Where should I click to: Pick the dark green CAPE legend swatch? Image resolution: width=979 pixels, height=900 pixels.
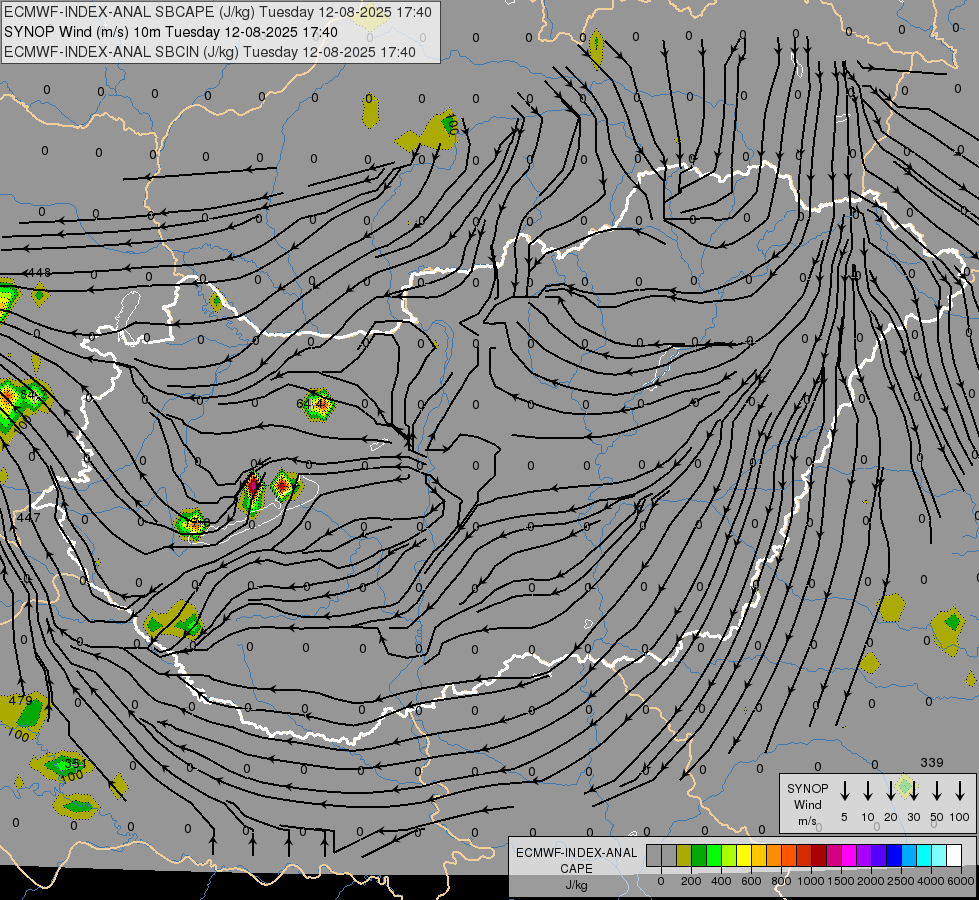[699, 855]
